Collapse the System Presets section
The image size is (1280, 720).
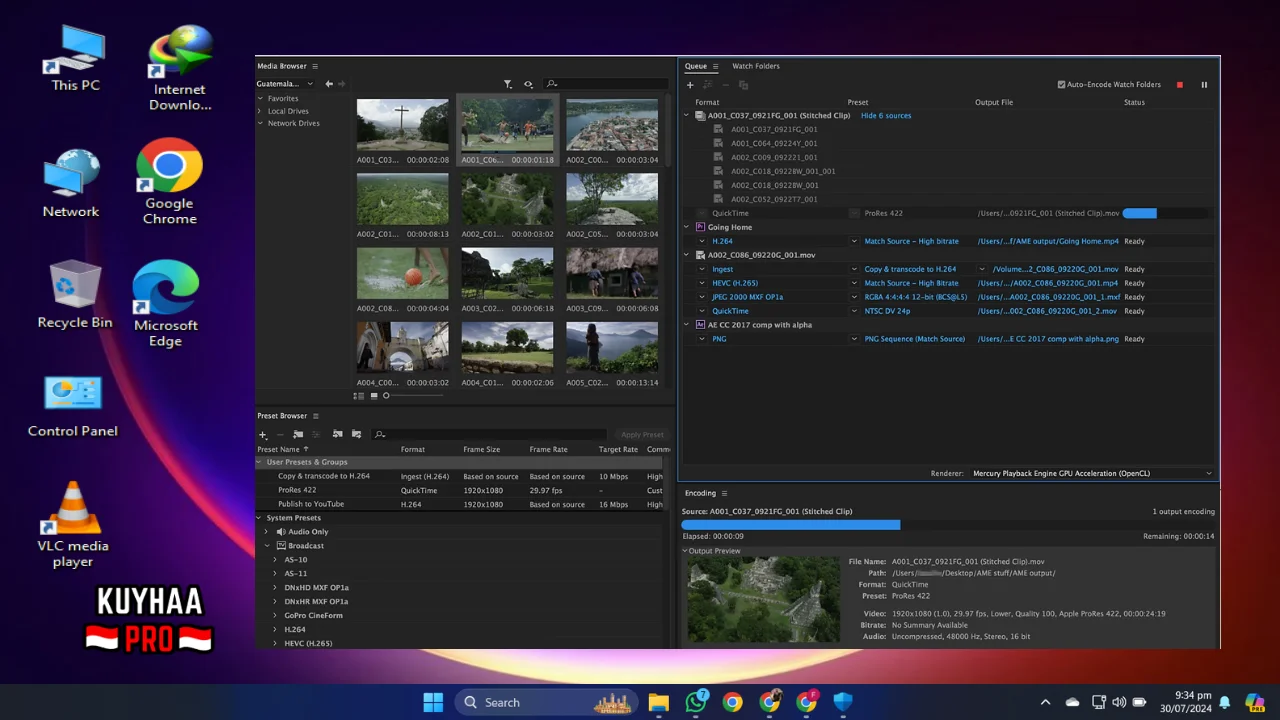tap(260, 518)
